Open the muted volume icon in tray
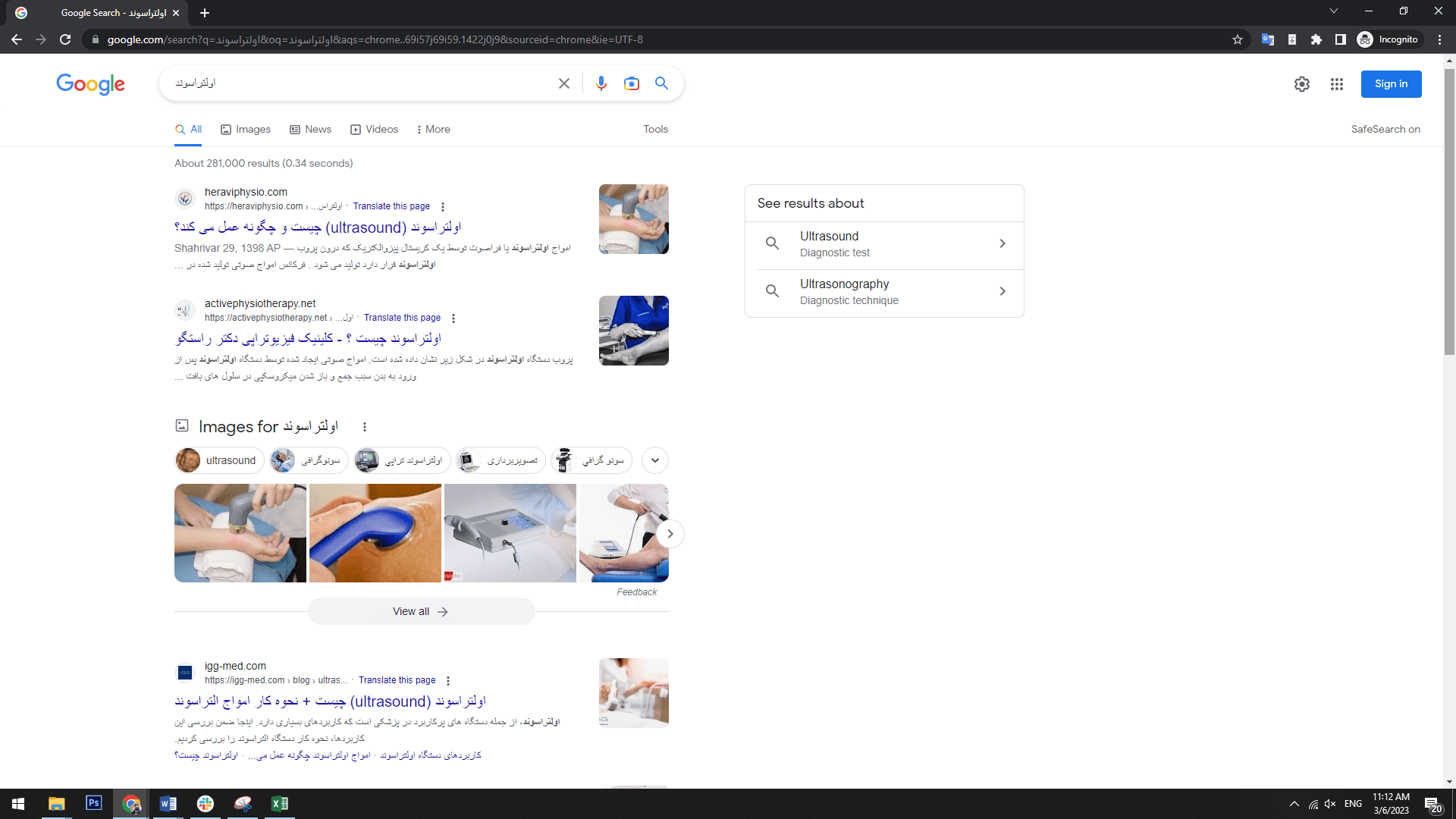 click(x=1330, y=805)
